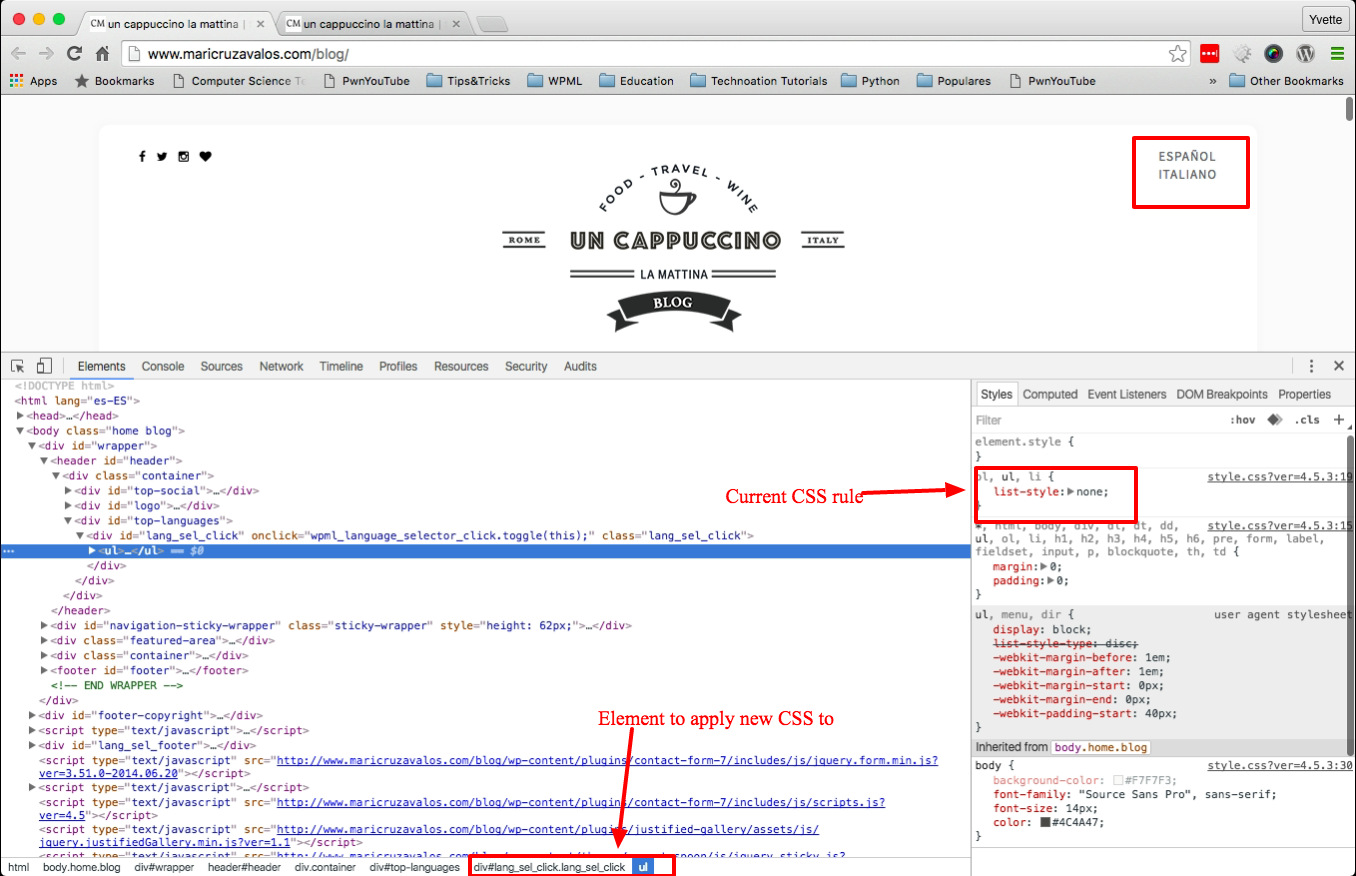Screen dimensions: 1356x876
Task: Click the background-color #F7F7F3 swatch
Action: point(1118,781)
